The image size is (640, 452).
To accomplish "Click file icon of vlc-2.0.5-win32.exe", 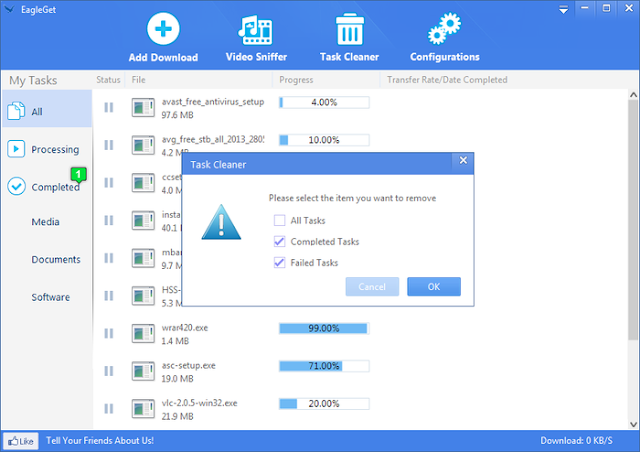I will pyautogui.click(x=143, y=409).
